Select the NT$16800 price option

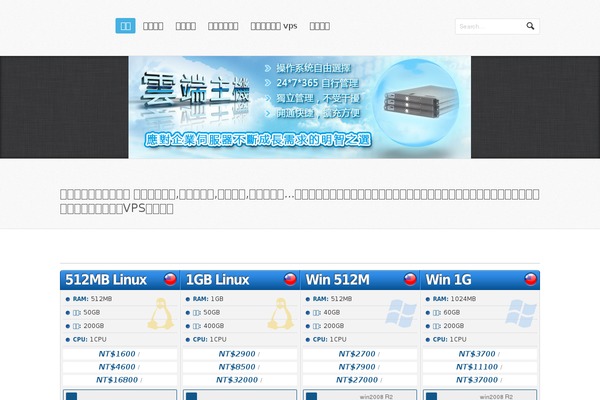tap(120, 380)
